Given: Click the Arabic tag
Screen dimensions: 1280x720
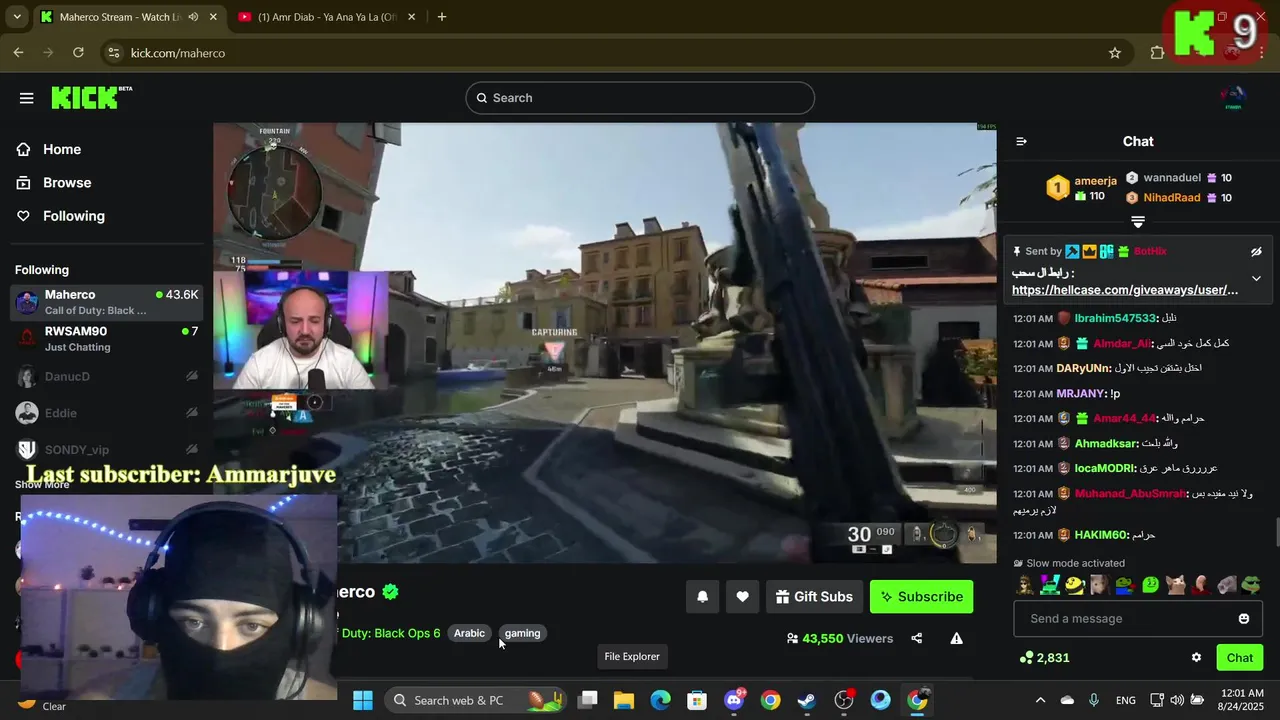Looking at the screenshot, I should [469, 633].
